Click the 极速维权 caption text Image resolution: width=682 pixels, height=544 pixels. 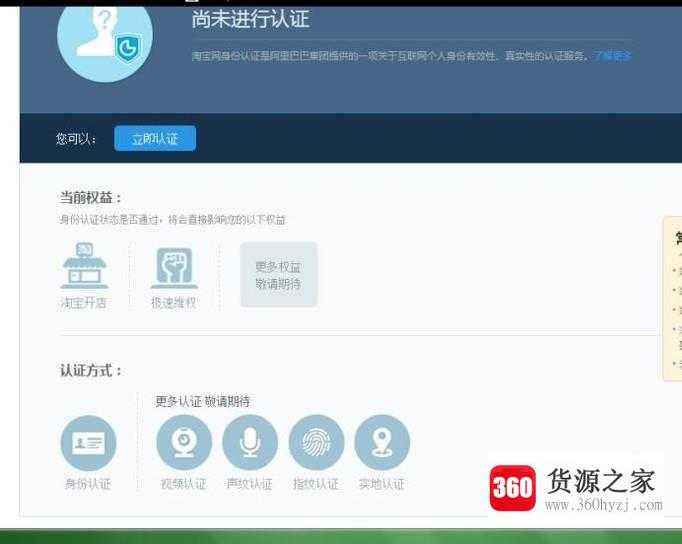coord(174,303)
